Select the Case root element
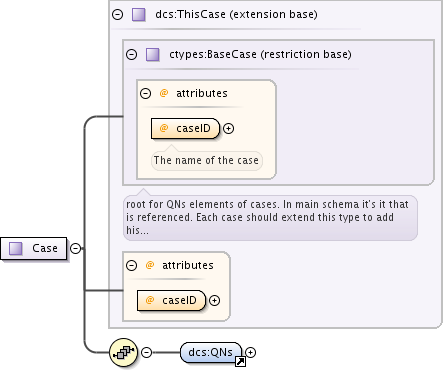Viewport: 444px width, 372px height. pos(34,248)
